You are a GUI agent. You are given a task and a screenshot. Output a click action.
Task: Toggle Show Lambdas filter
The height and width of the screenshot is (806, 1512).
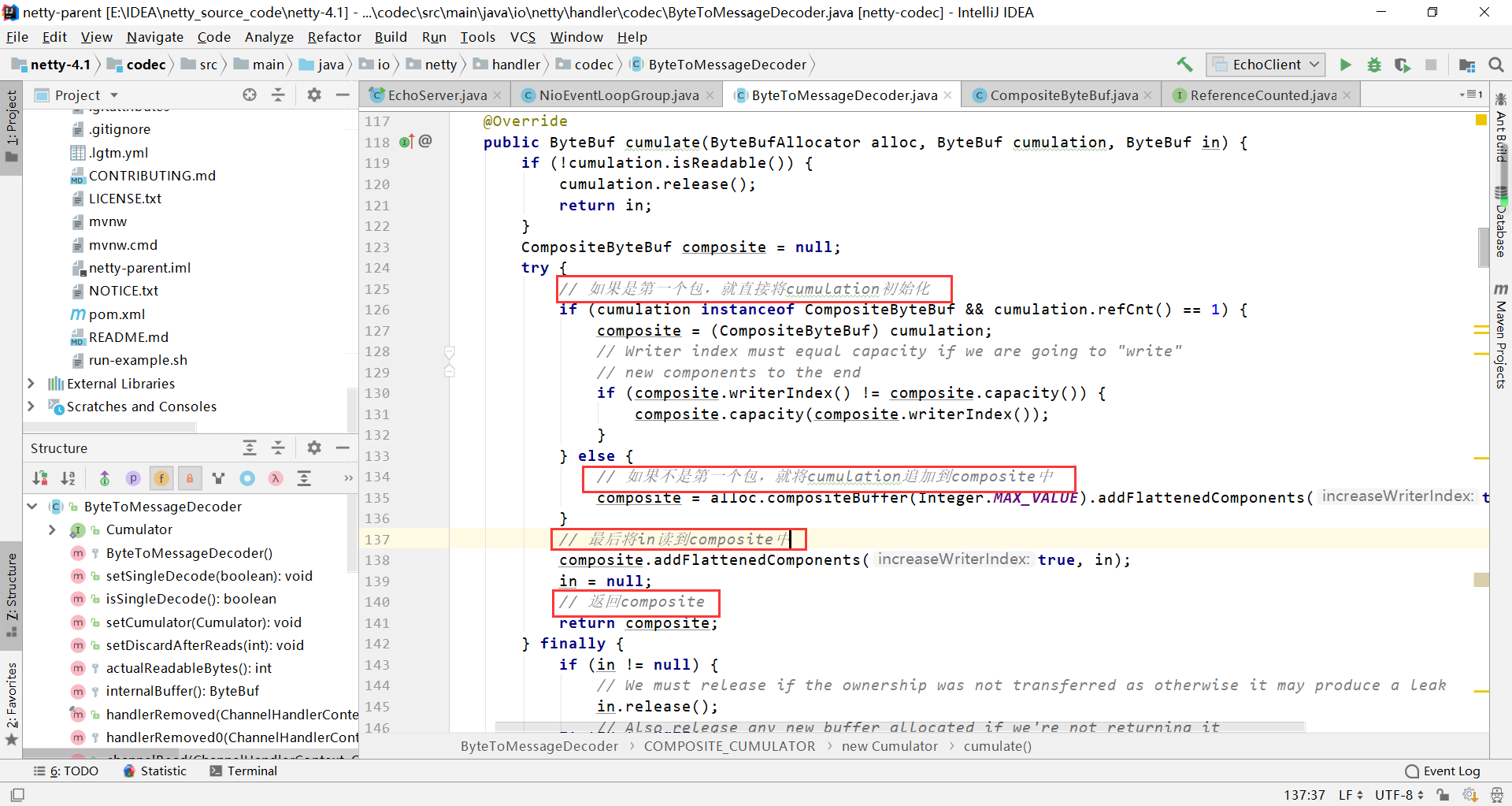point(276,478)
